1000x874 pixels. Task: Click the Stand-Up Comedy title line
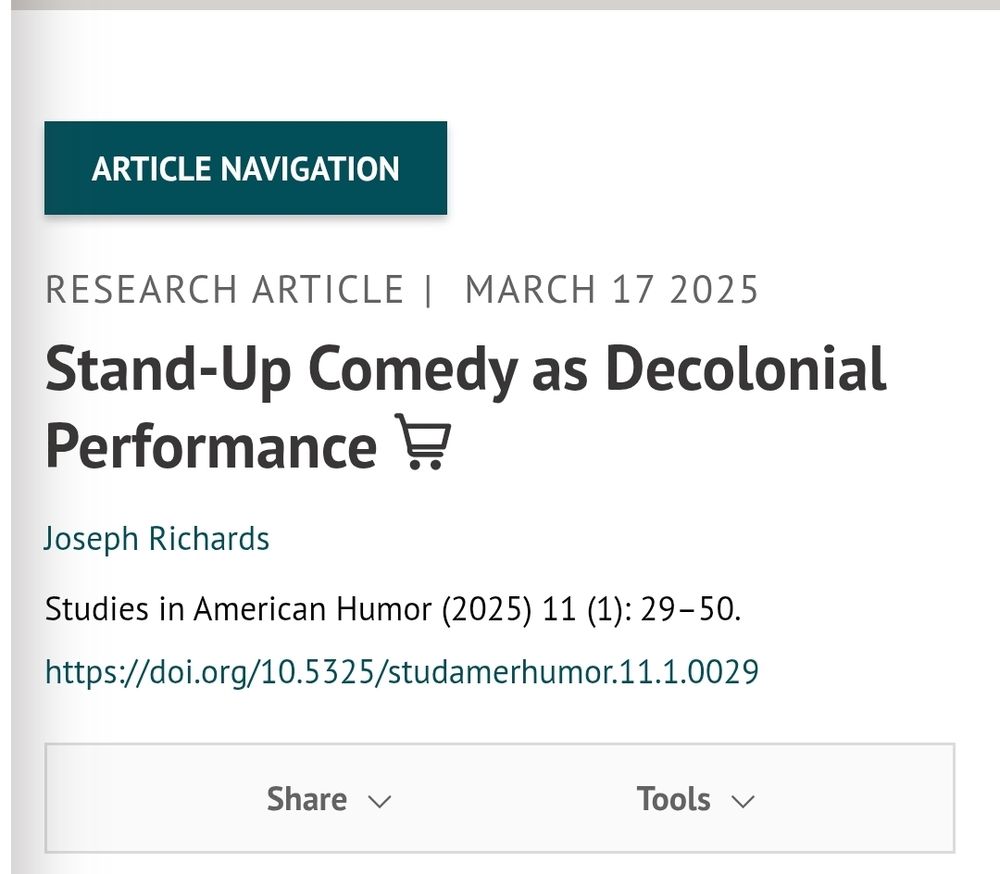click(466, 370)
